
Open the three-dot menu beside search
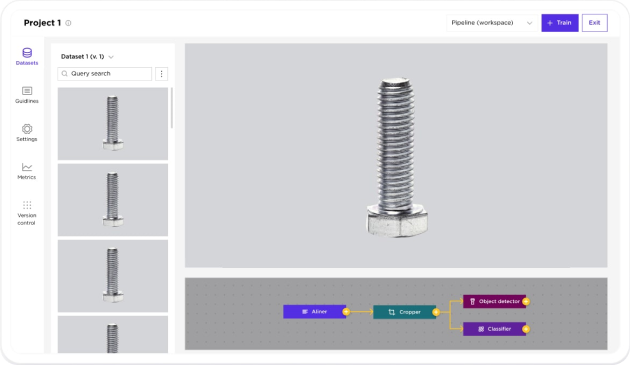(162, 74)
